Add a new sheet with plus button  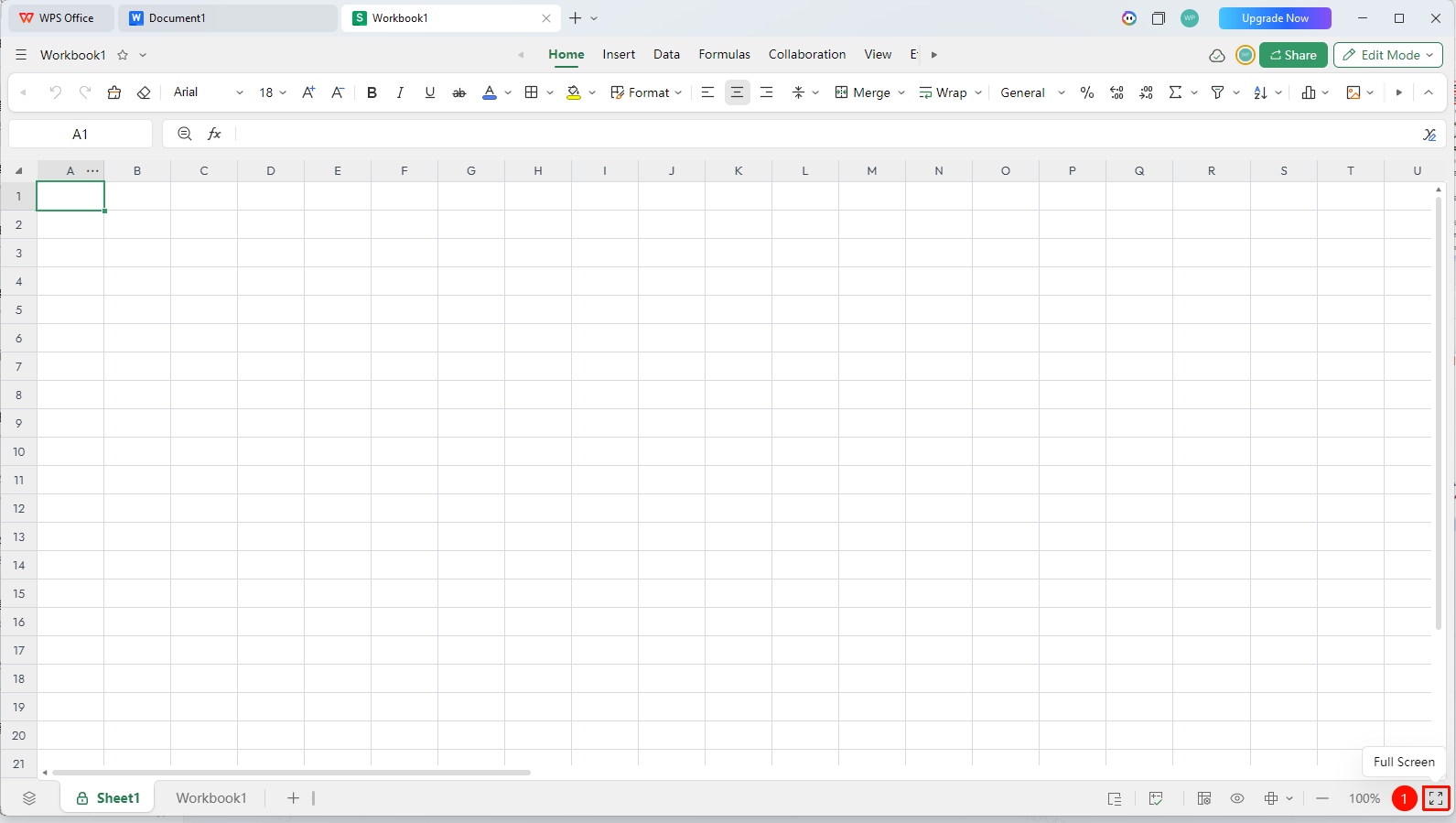point(293,798)
